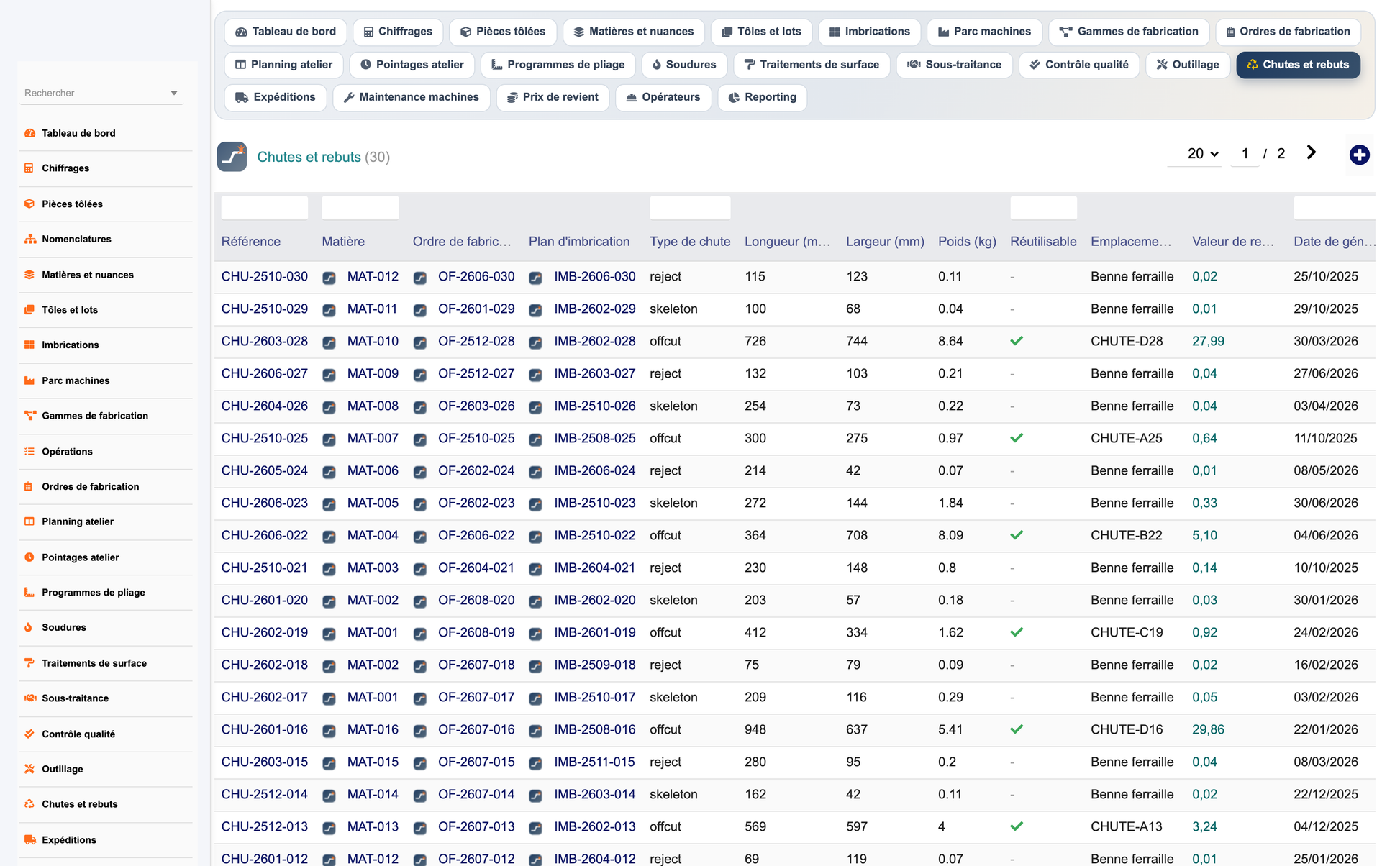
Task: Click CHUTE-D28 location cell
Action: pyautogui.click(x=1127, y=341)
